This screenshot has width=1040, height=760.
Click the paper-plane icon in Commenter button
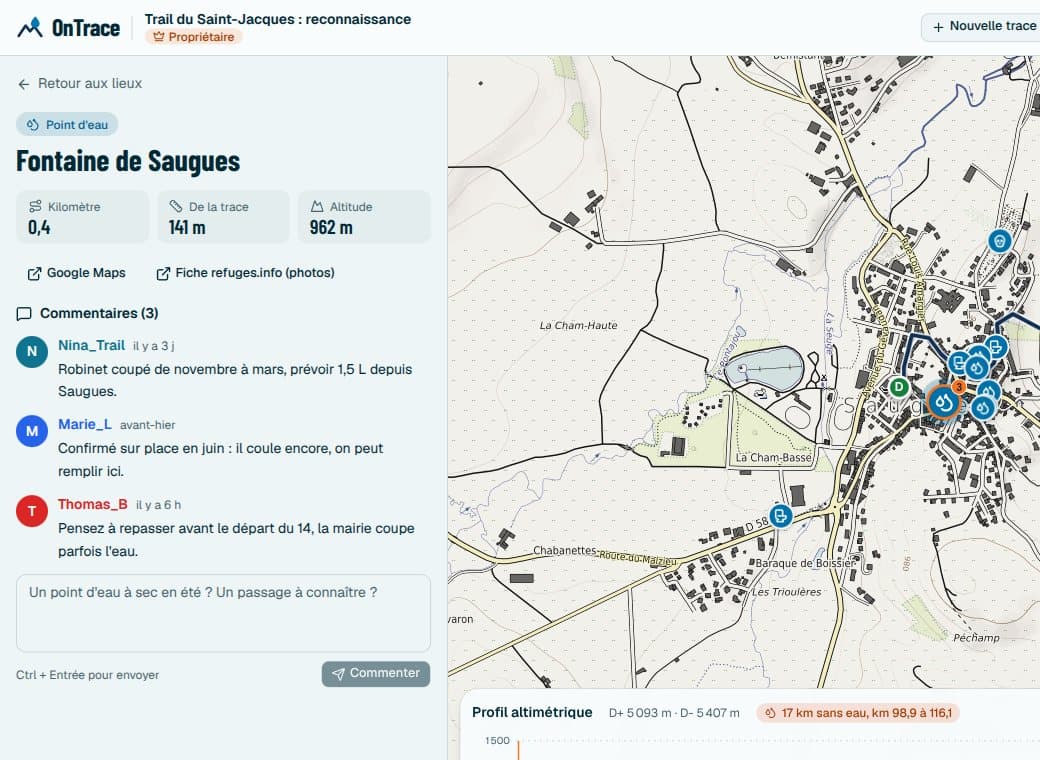[338, 674]
